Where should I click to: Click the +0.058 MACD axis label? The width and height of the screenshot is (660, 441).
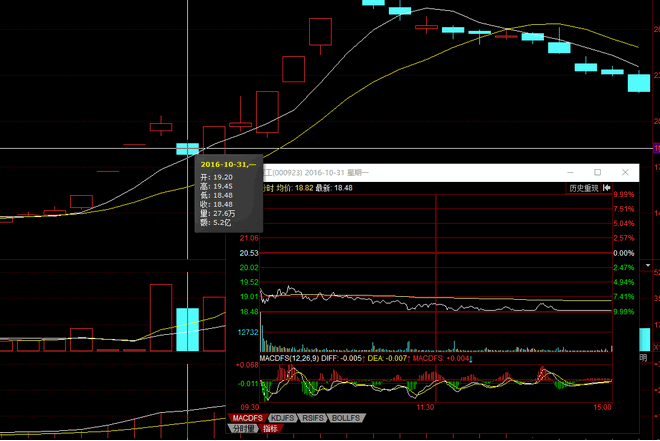(x=248, y=365)
